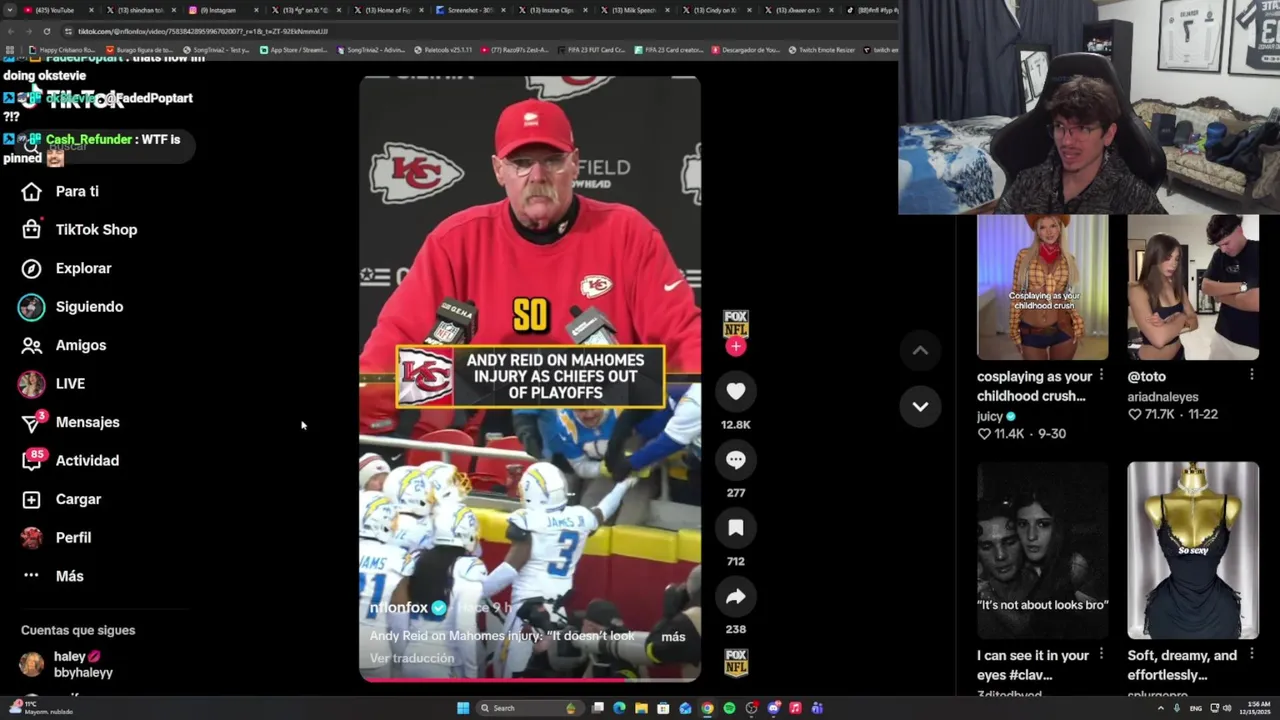1280x720 pixels.
Task: Open the Siguiendo feed
Action: pyautogui.click(x=72, y=307)
